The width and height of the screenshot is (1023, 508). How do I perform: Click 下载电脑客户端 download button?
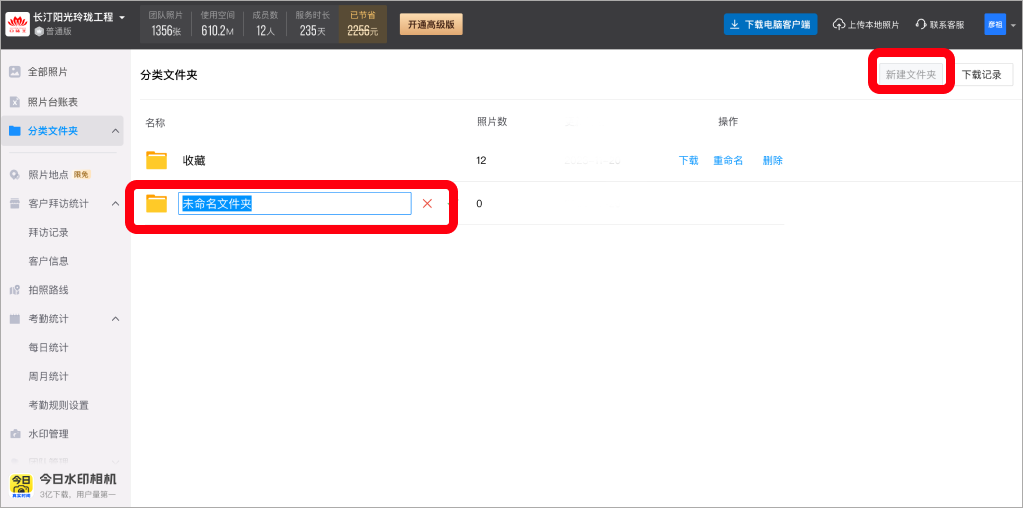pyautogui.click(x=771, y=24)
